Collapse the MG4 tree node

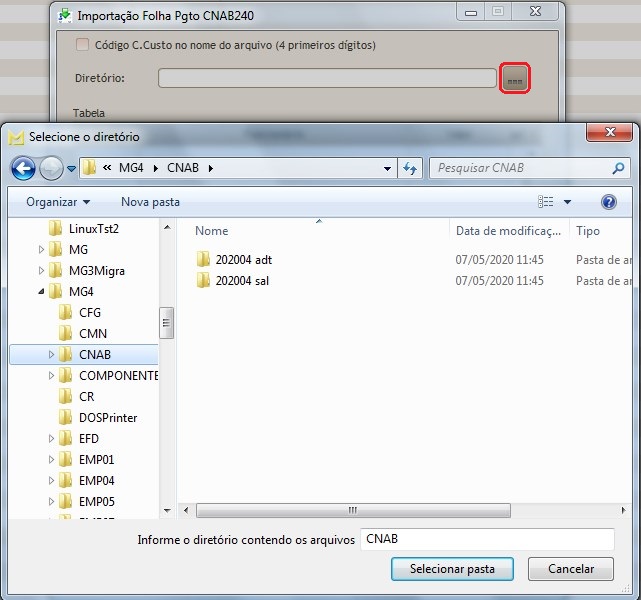click(x=42, y=292)
